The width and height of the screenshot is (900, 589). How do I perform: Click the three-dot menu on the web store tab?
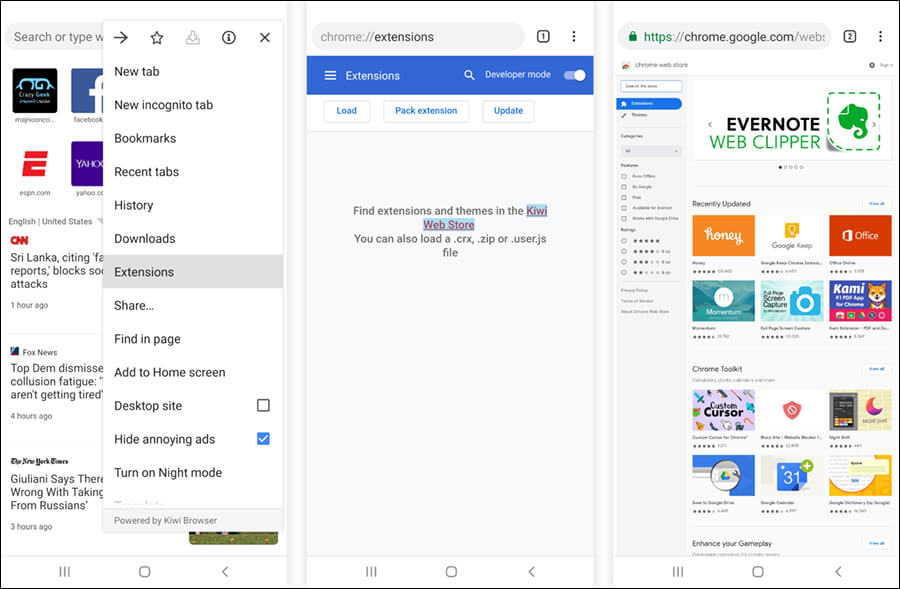point(880,36)
